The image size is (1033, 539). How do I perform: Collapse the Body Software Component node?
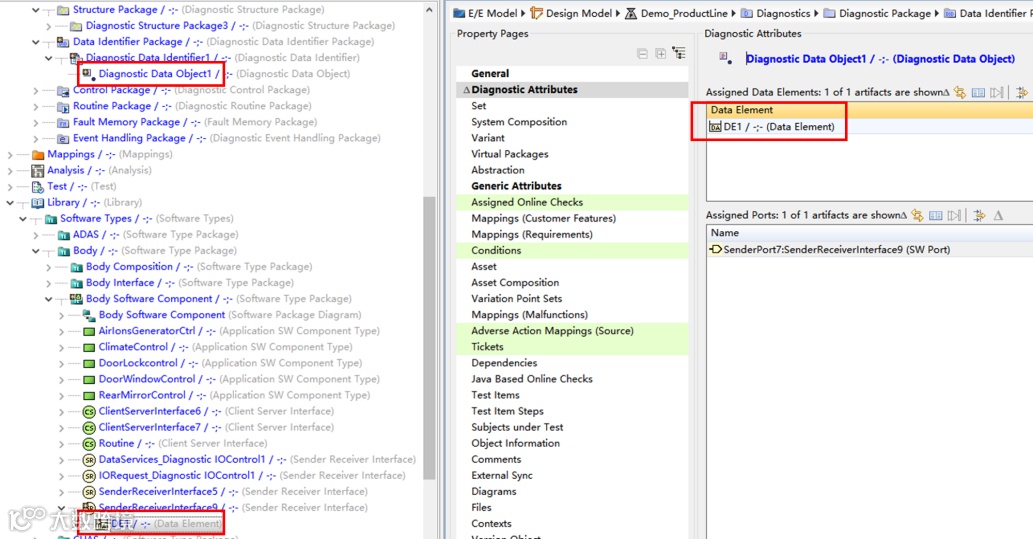point(49,299)
